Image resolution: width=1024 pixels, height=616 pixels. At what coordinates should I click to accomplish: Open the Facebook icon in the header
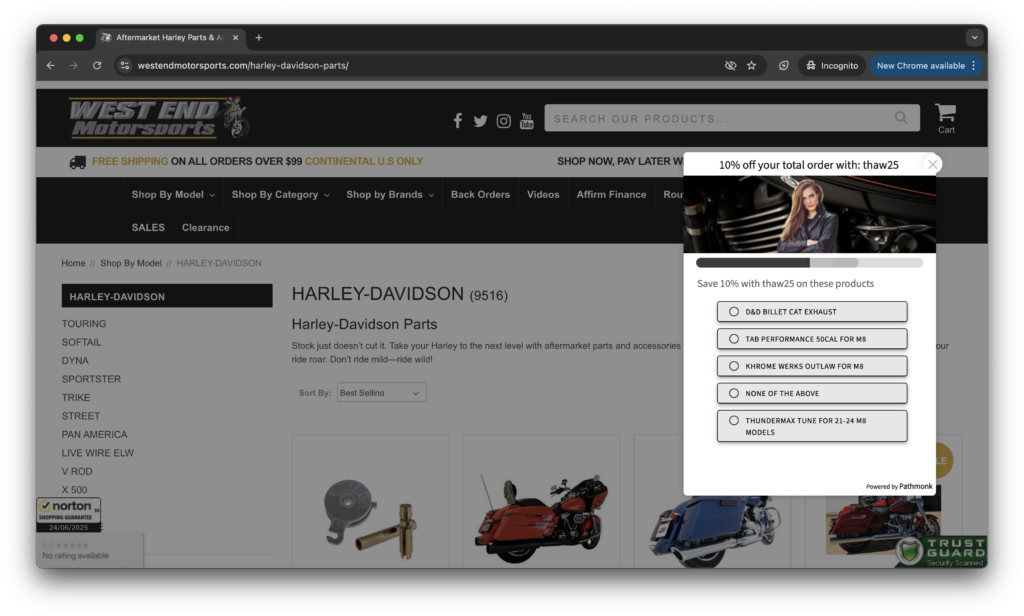click(457, 120)
